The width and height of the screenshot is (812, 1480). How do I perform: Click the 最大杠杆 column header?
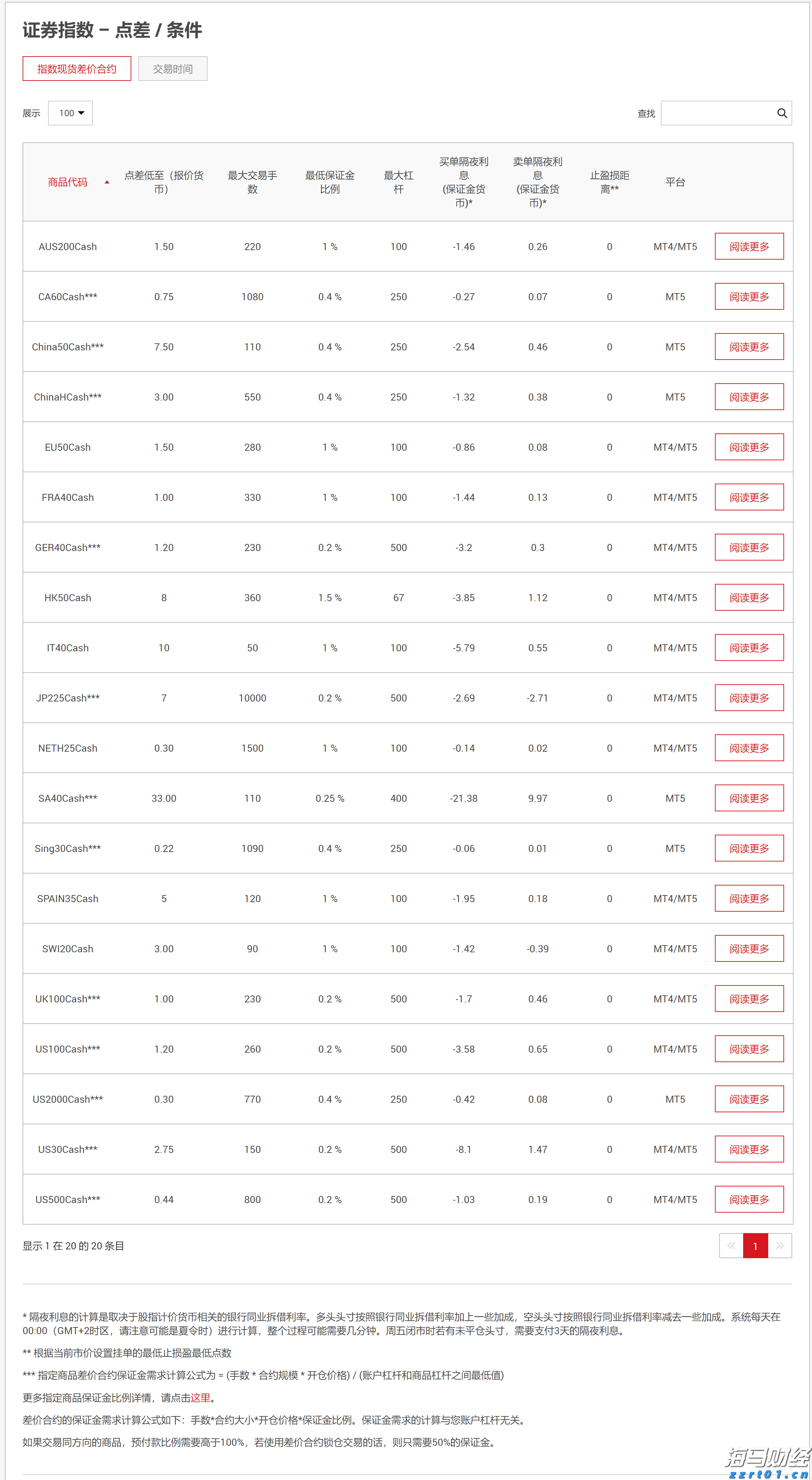point(399,182)
